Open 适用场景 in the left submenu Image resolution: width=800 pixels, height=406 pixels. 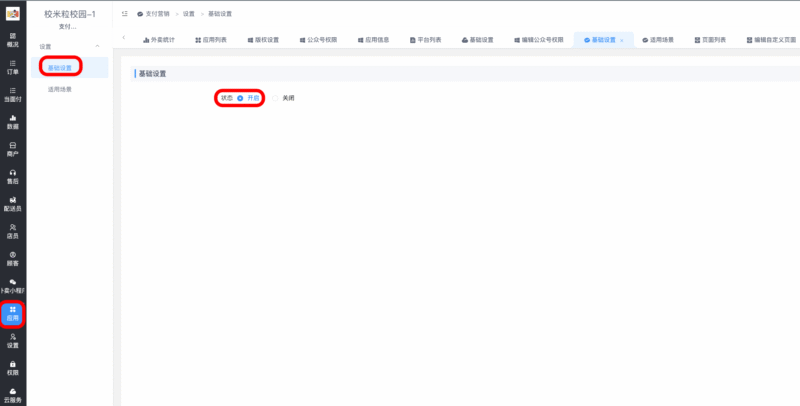(60, 89)
